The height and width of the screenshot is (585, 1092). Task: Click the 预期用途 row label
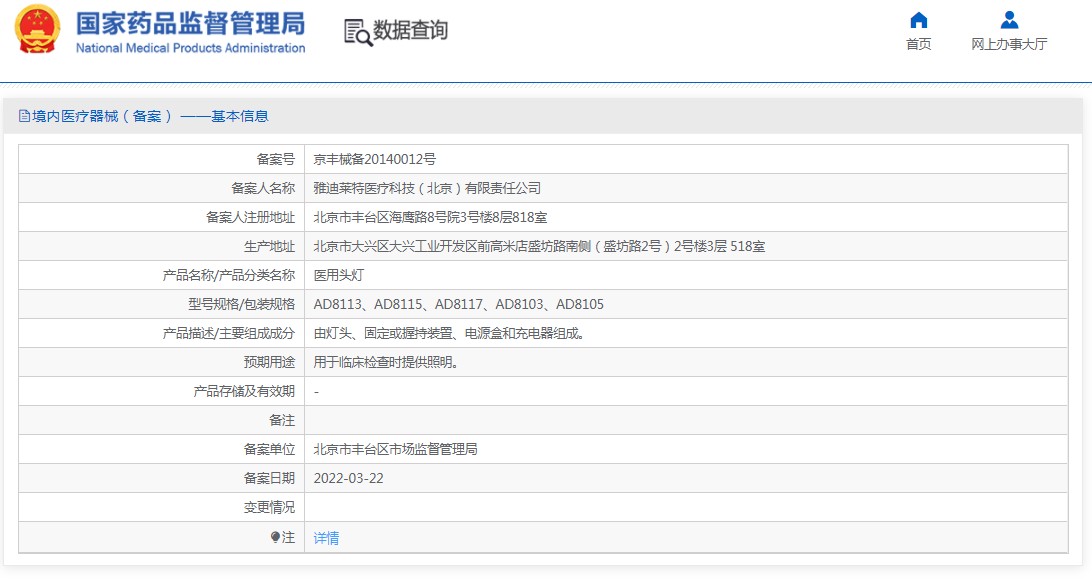pyautogui.click(x=270, y=362)
